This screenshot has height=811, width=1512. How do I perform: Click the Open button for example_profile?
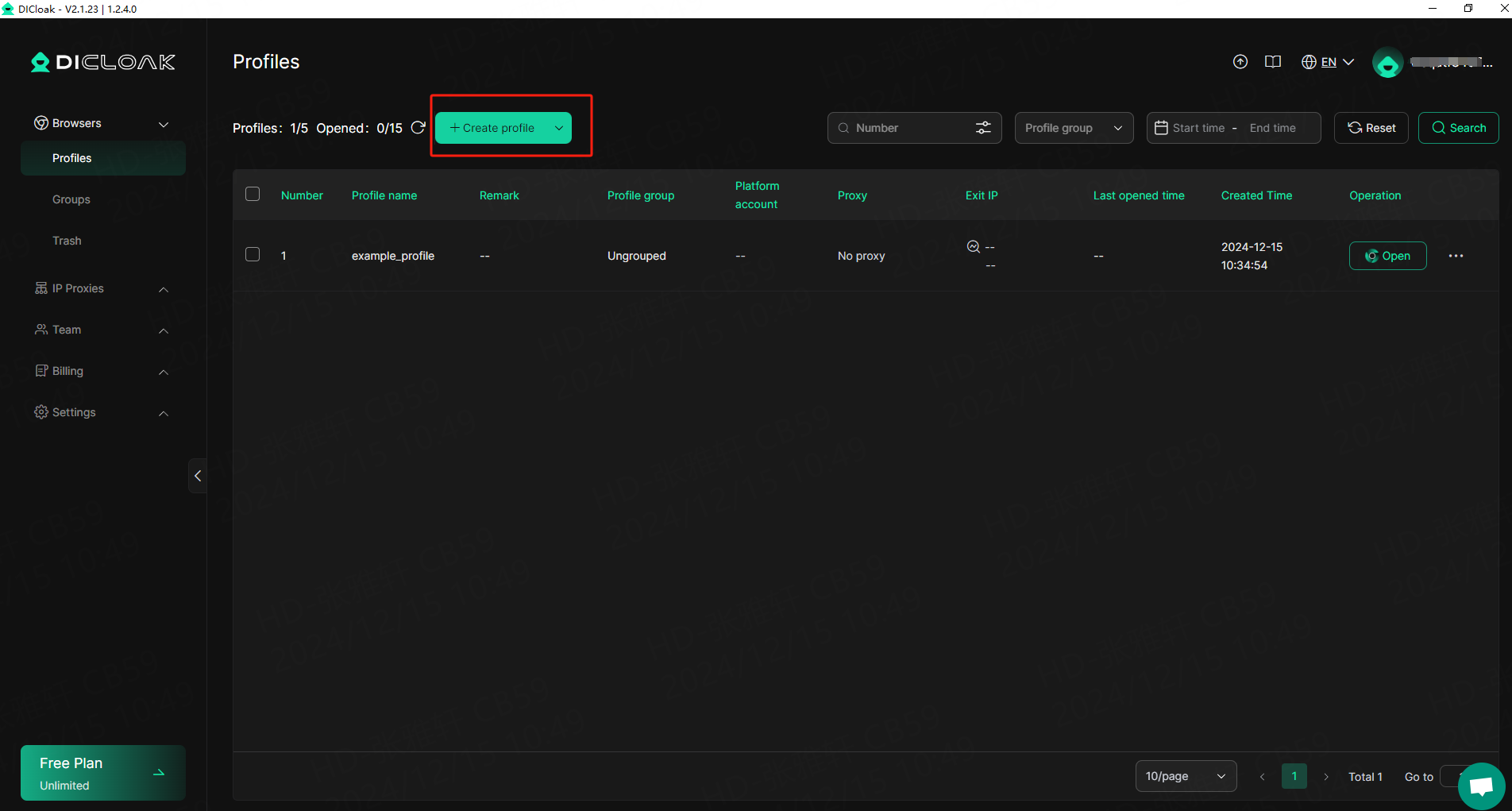click(x=1387, y=256)
